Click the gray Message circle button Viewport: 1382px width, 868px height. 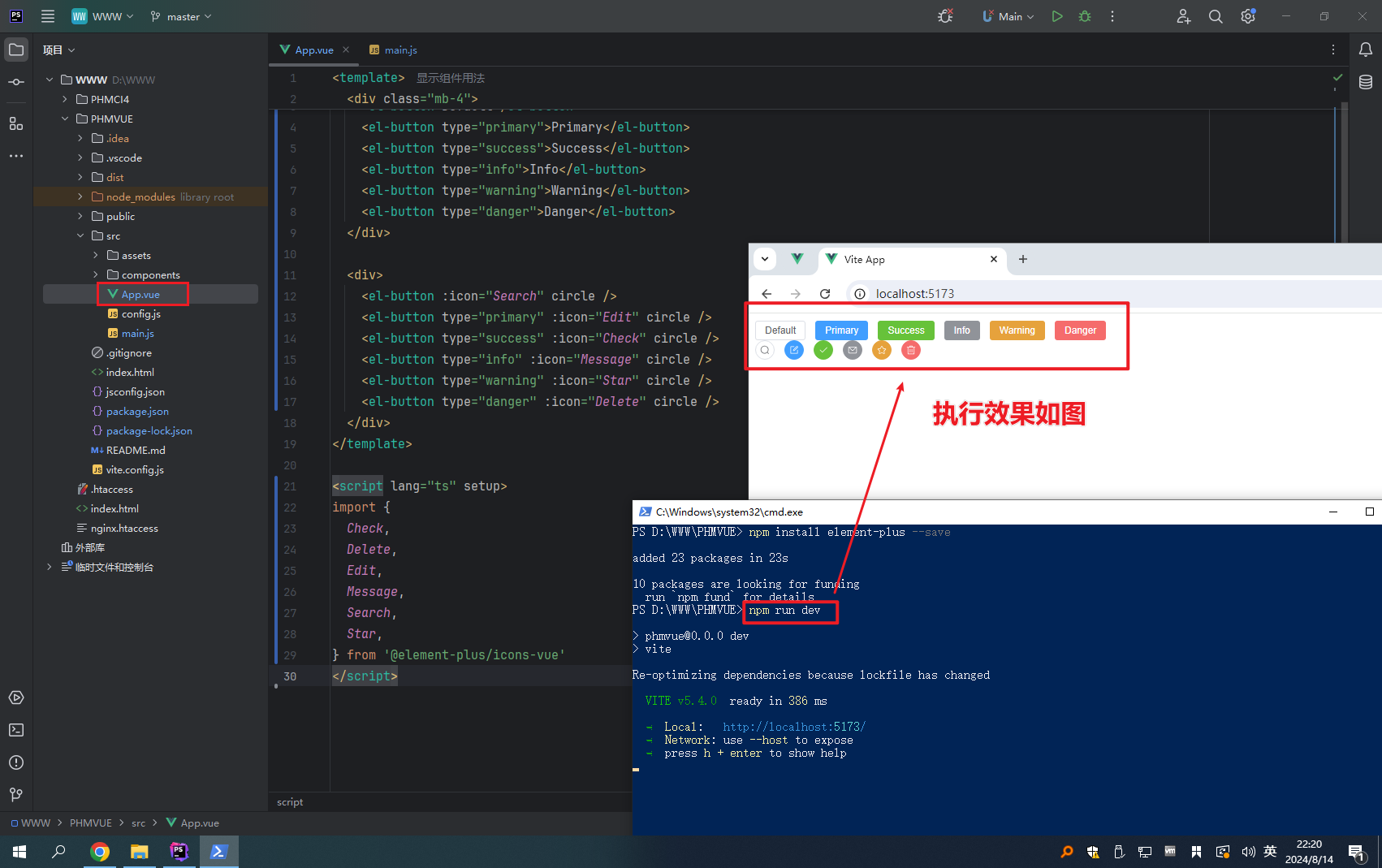[853, 350]
